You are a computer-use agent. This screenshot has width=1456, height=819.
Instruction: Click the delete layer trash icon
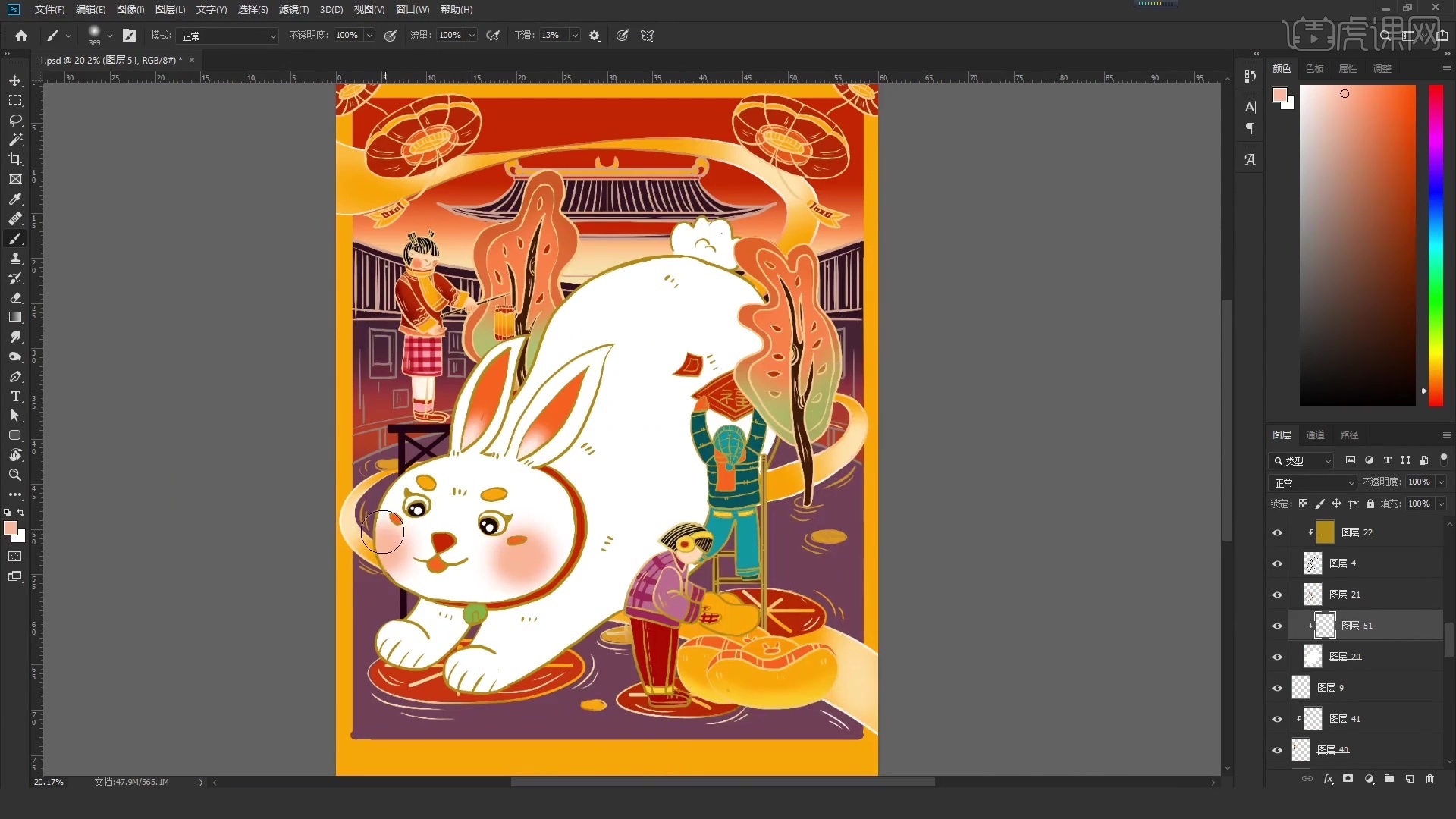point(1430,779)
